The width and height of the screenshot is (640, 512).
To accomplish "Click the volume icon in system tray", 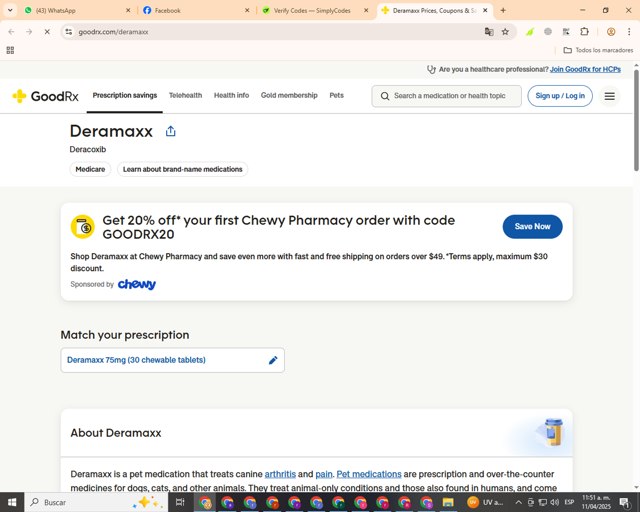I will pyautogui.click(x=554, y=502).
